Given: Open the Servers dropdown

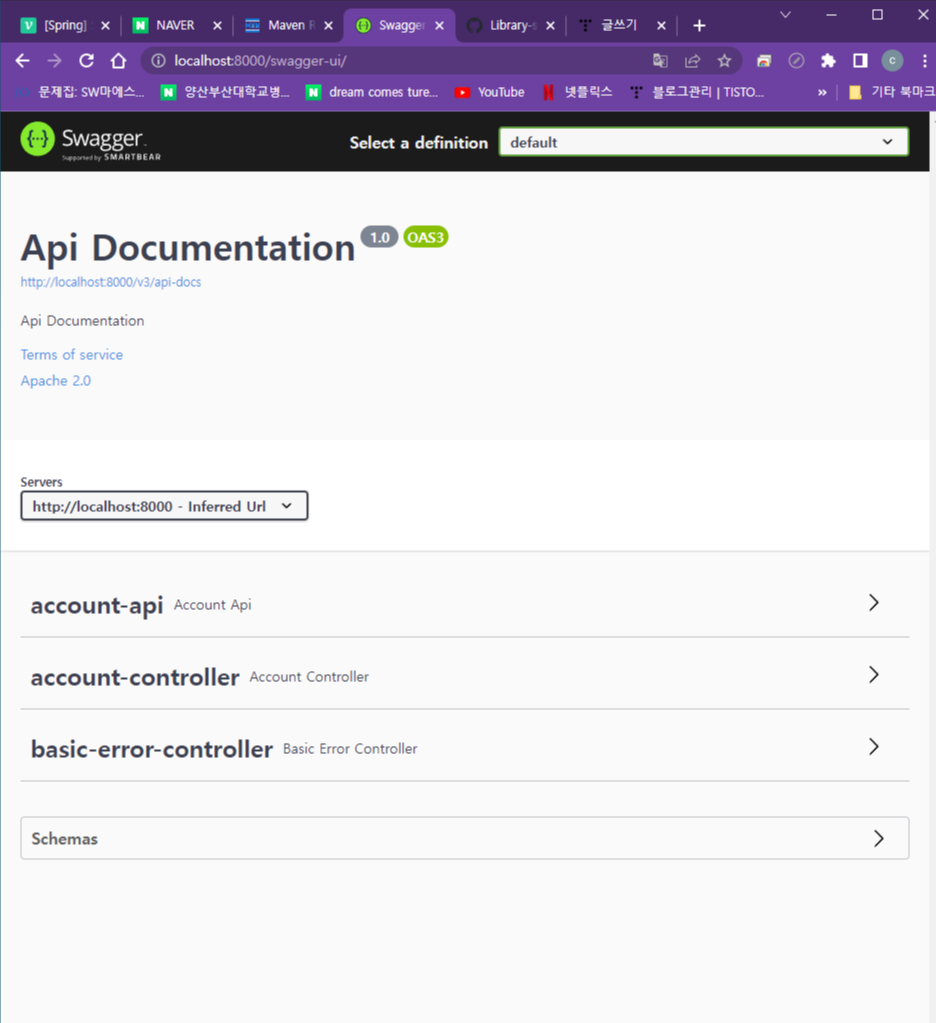Looking at the screenshot, I should [163, 505].
